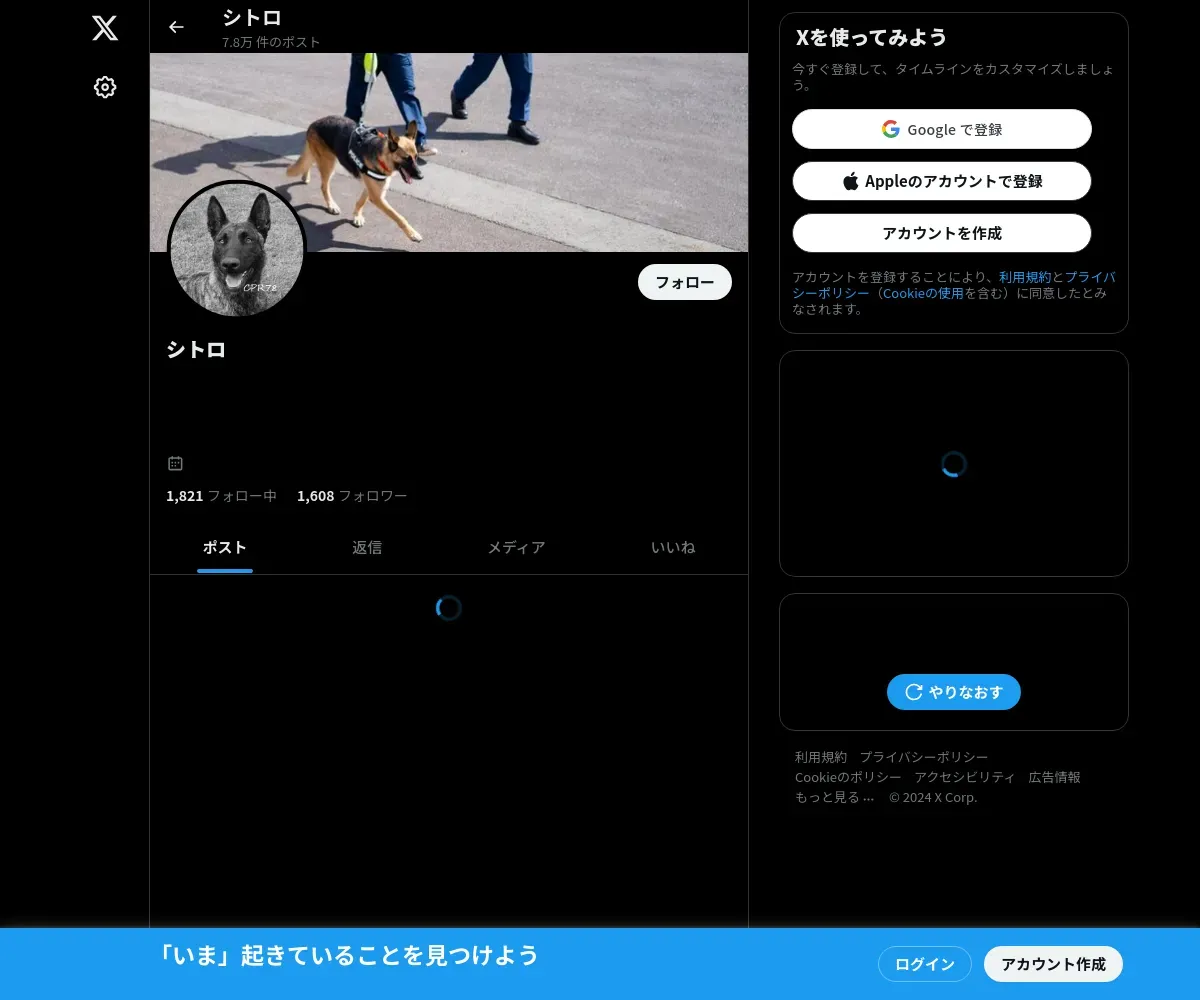Click 「いま」起きていることを見つけよう banner text
This screenshot has width=1200, height=1000.
tap(349, 955)
